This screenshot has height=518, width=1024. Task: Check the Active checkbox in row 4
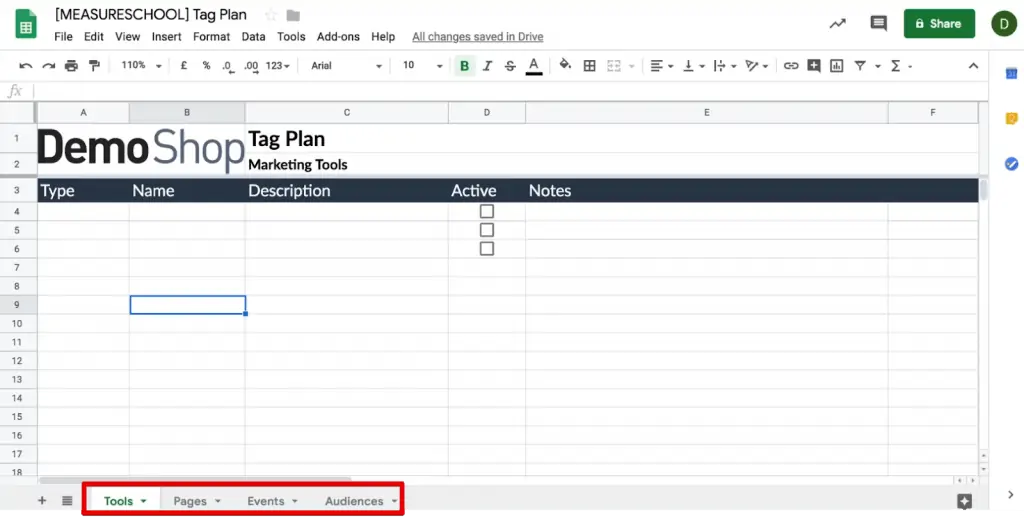click(487, 211)
